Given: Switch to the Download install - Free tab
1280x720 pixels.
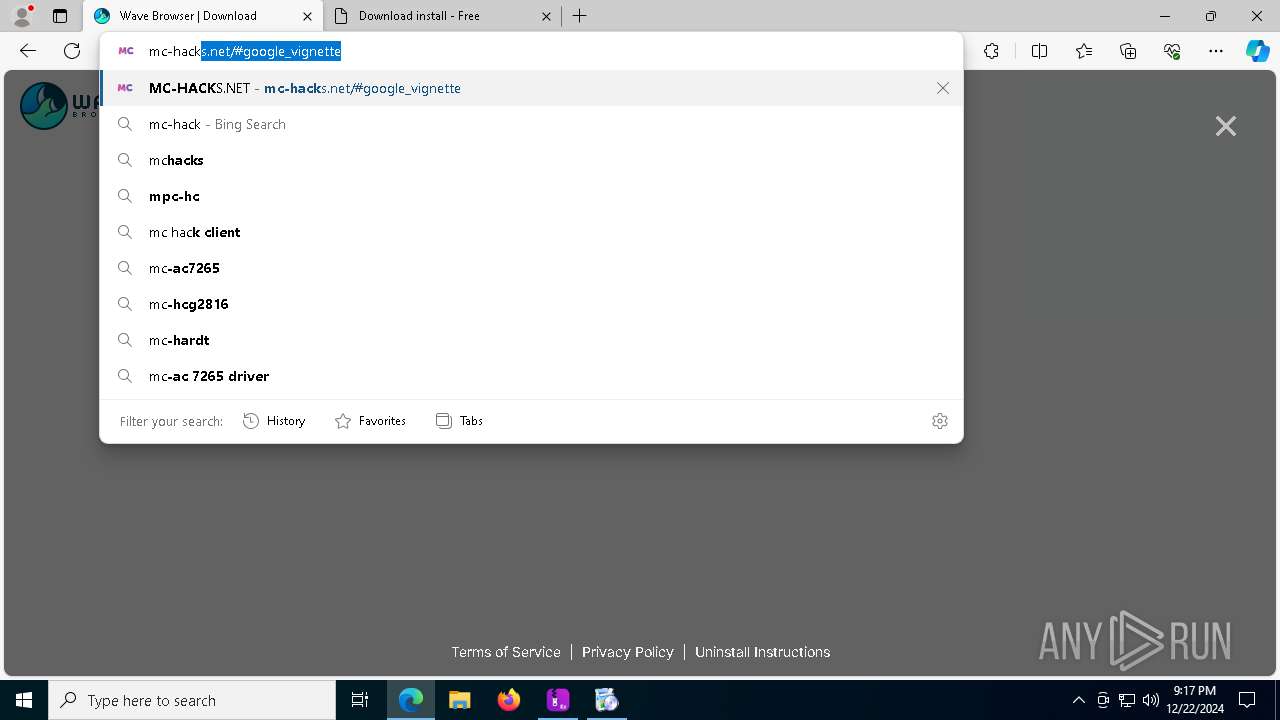Looking at the screenshot, I should coord(440,16).
